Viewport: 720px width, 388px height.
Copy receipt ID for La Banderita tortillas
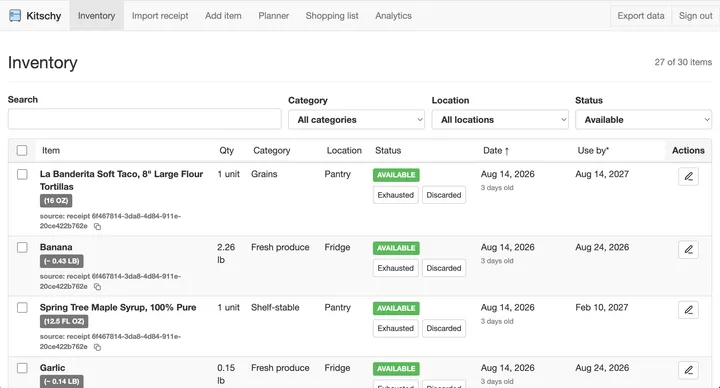(x=97, y=226)
